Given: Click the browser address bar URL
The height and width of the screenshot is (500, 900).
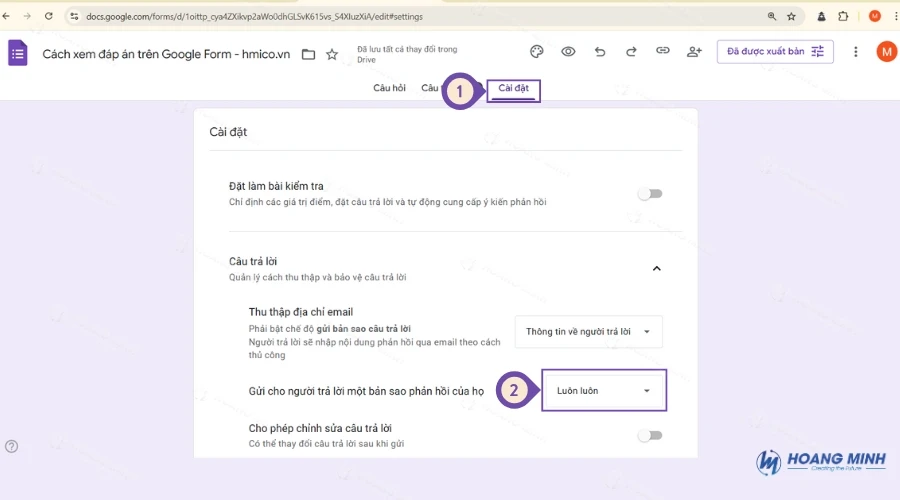Looking at the screenshot, I should (x=254, y=17).
